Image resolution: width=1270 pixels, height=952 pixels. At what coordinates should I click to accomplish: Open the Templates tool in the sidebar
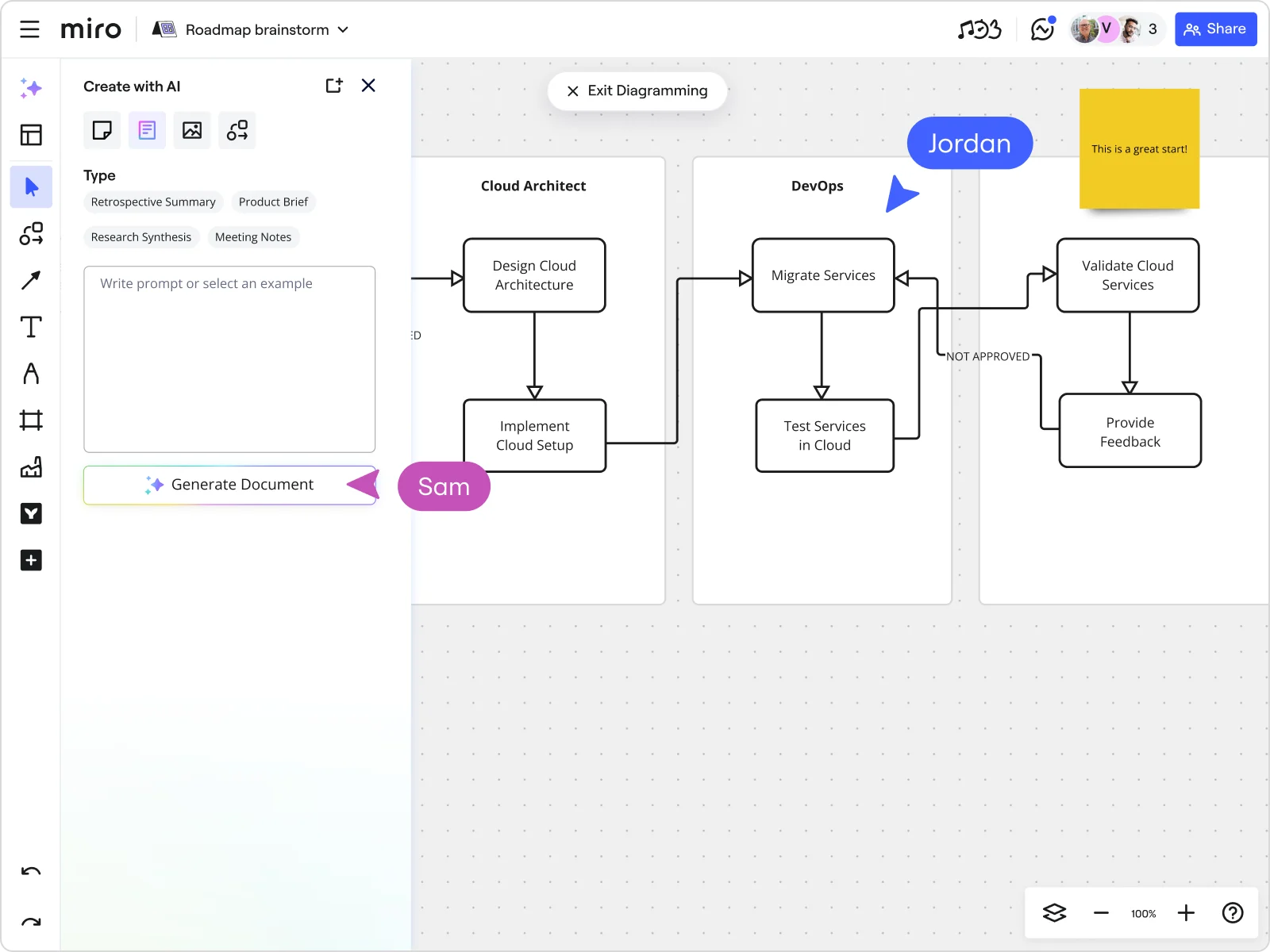point(31,135)
